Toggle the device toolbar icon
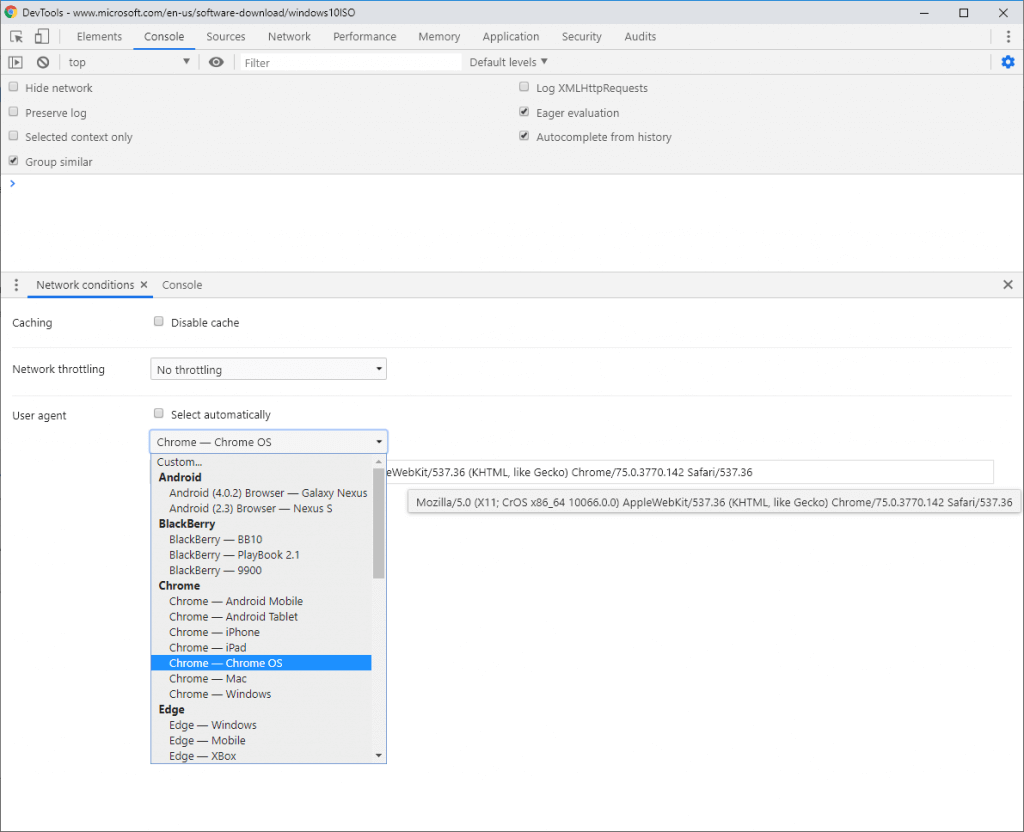 pos(42,37)
